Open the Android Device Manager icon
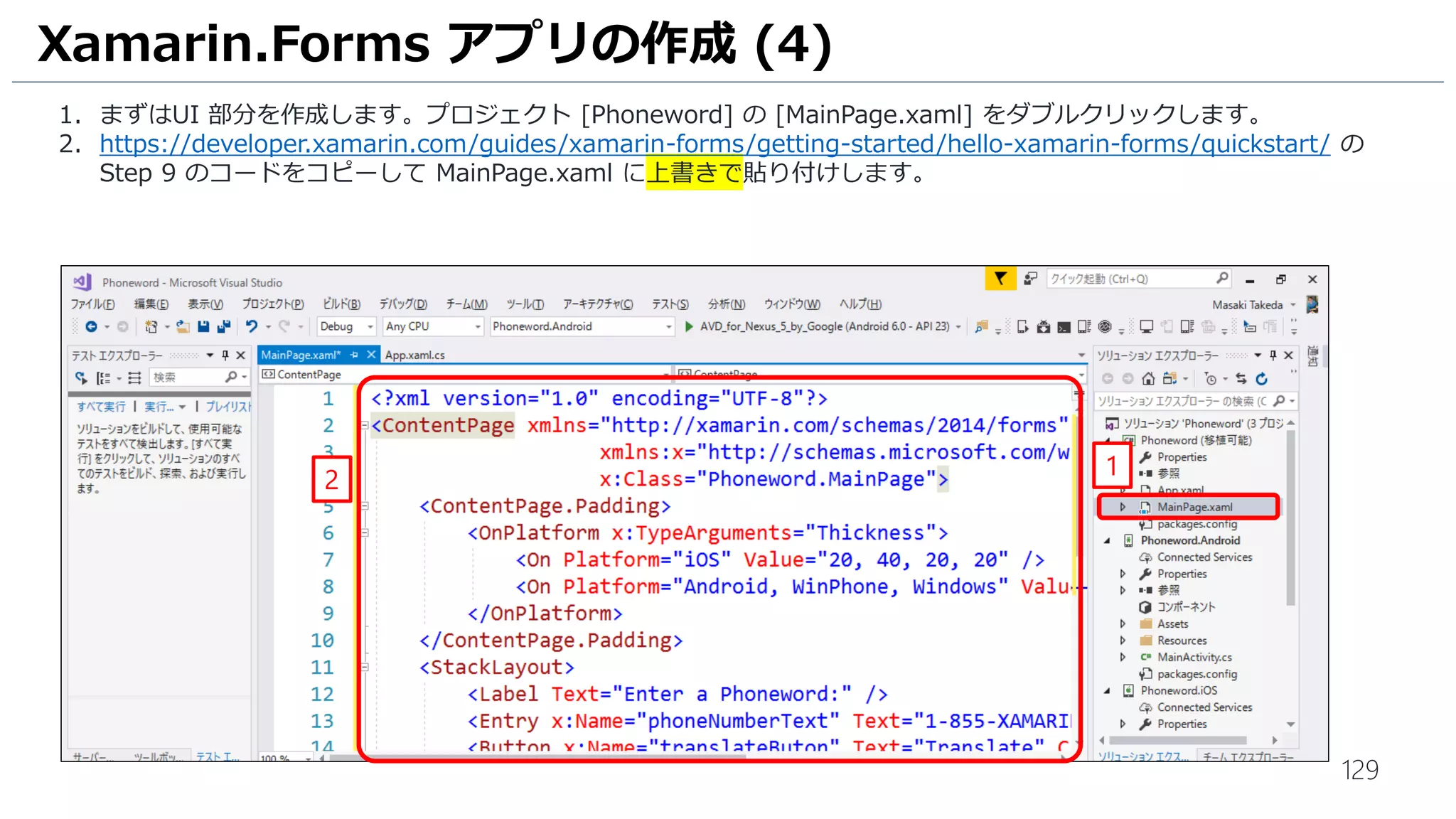The image size is (1456, 819). (1022, 326)
